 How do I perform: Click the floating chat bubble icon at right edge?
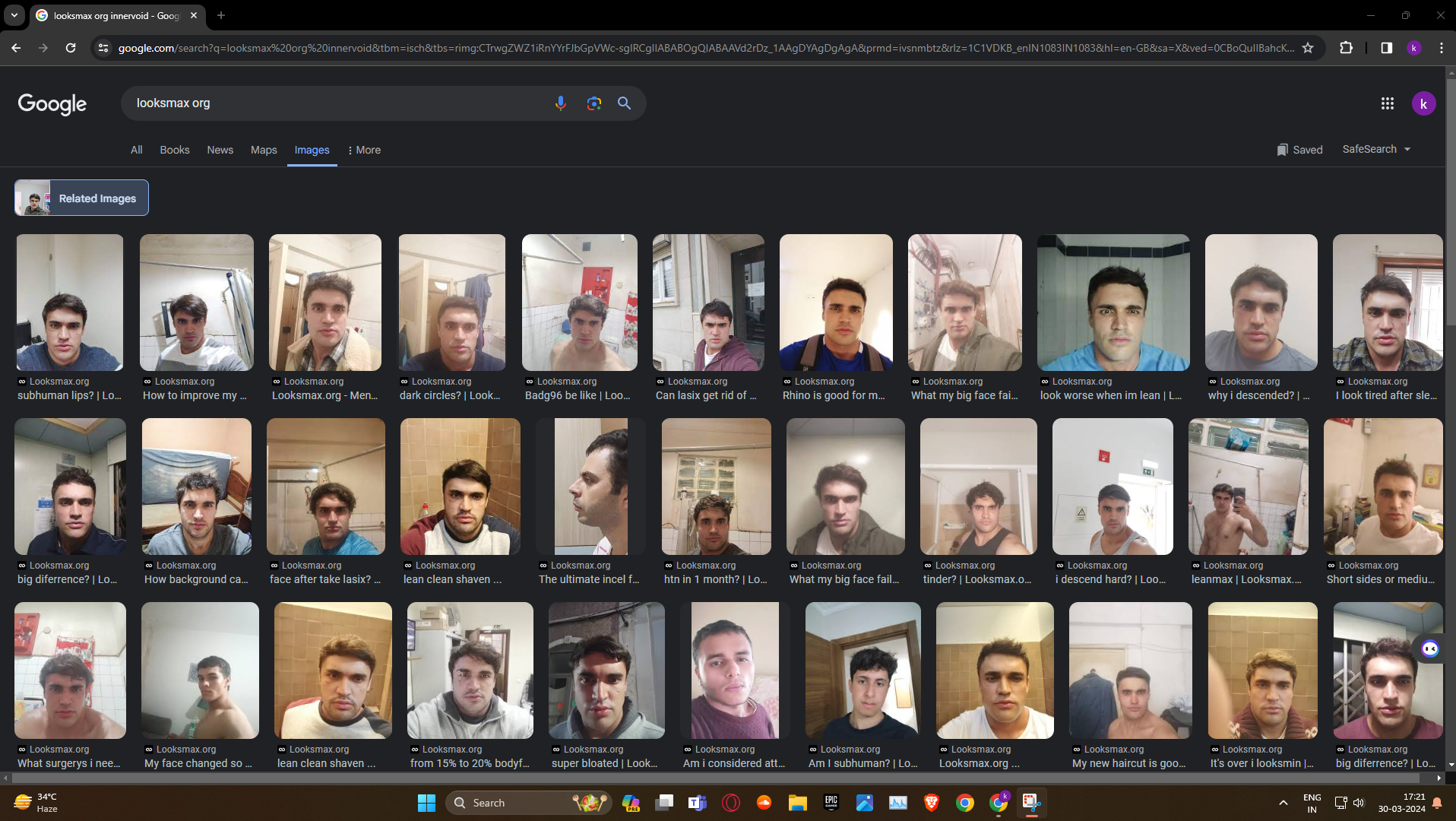point(1430,648)
